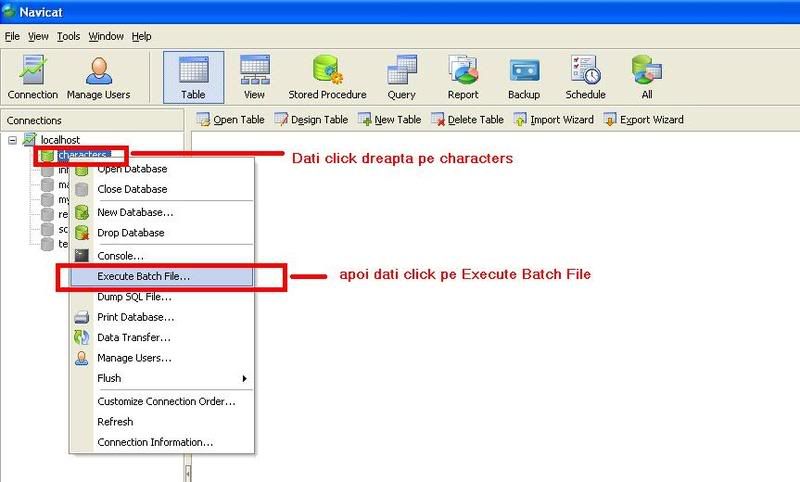Collapse the localhost connection tree node
800x482 pixels.
point(12,140)
